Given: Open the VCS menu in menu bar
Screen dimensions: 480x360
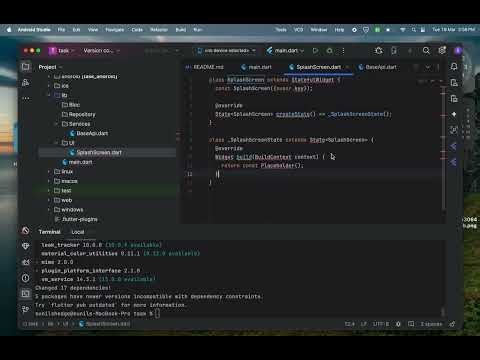Looking at the screenshot, I should click(298, 30).
